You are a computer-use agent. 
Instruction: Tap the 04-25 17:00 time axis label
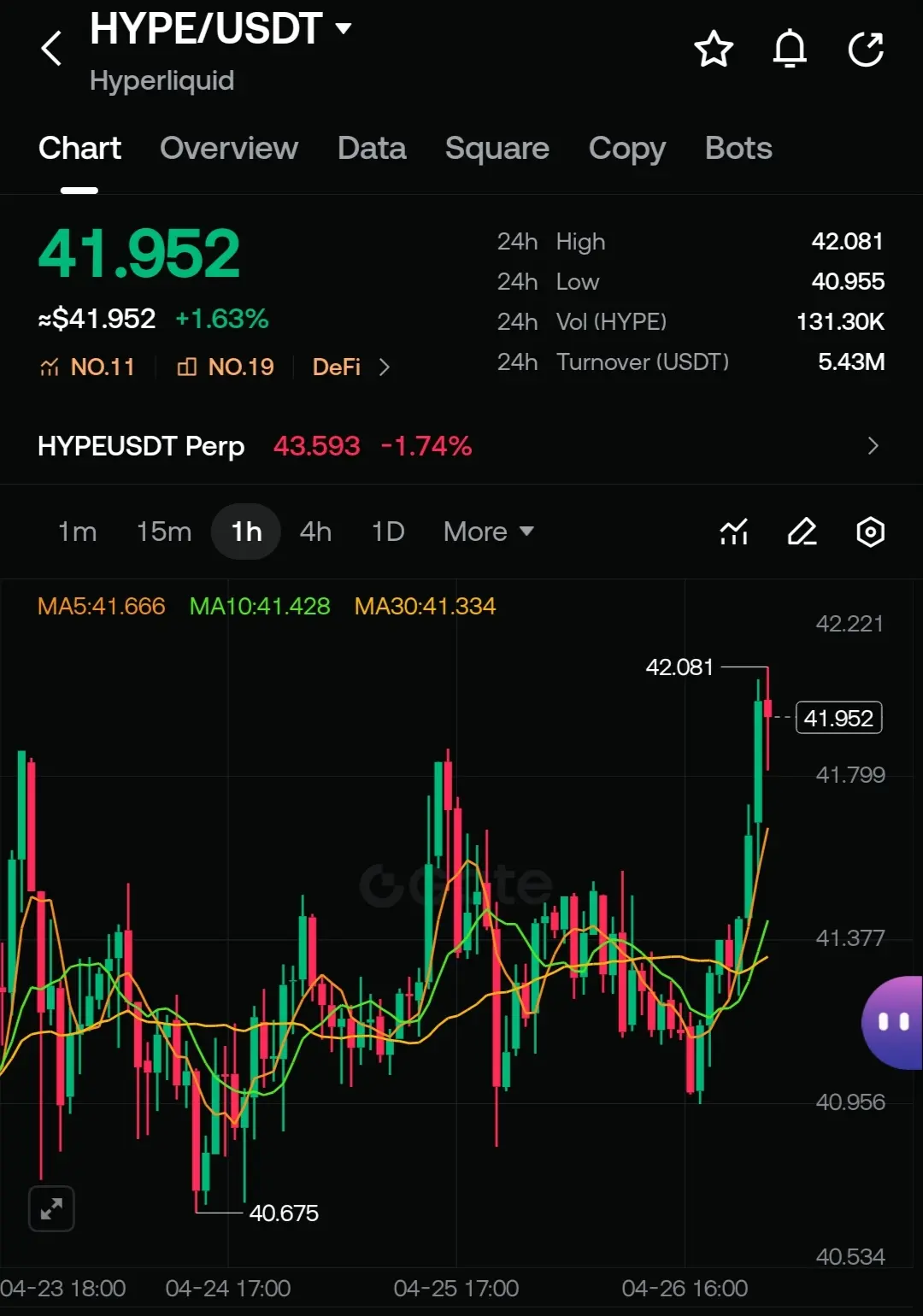(x=456, y=1288)
